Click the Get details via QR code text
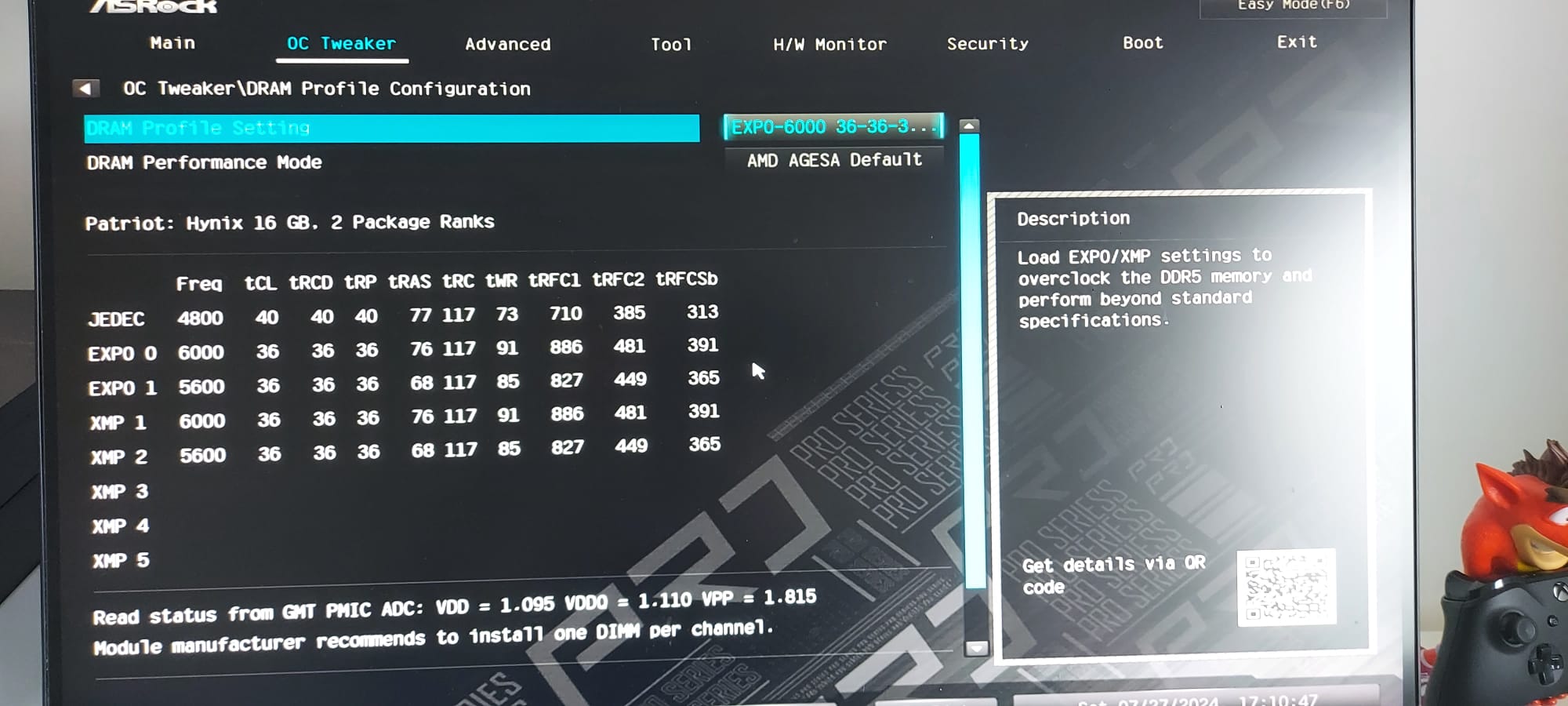This screenshot has height=706, width=1568. 1113,575
